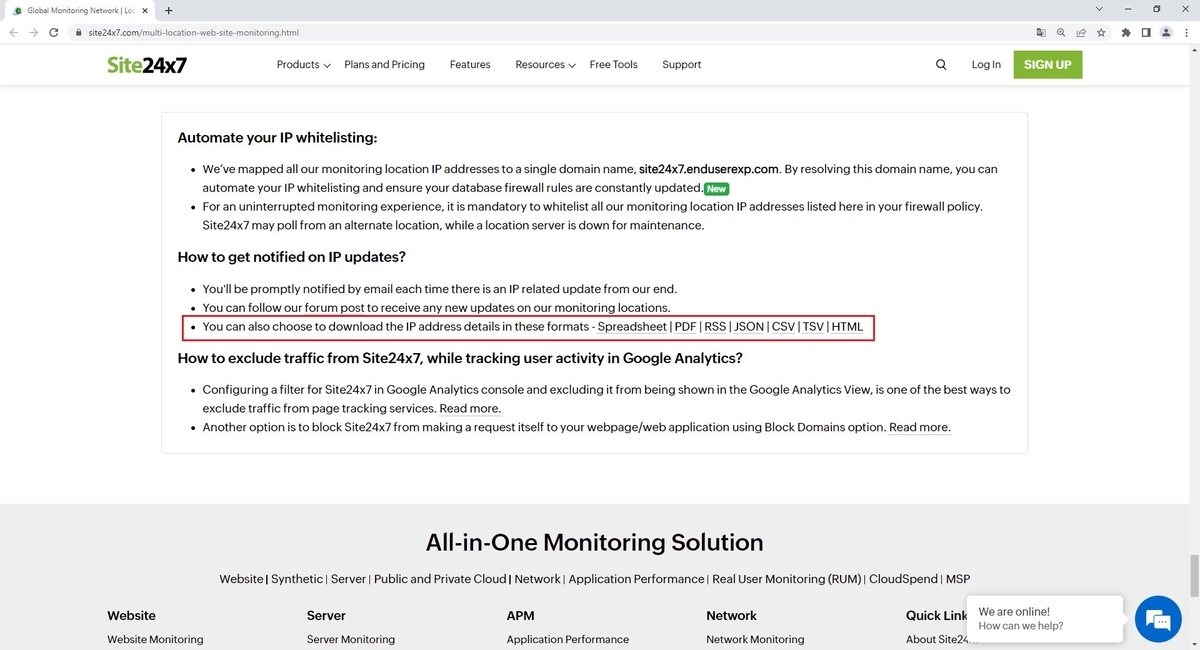
Task: Click Read more about Google Analytics filter
Action: [x=470, y=409]
